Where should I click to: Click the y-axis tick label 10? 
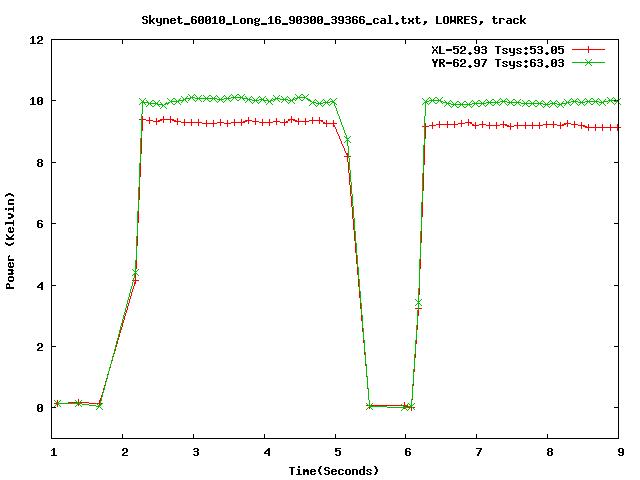coord(36,101)
